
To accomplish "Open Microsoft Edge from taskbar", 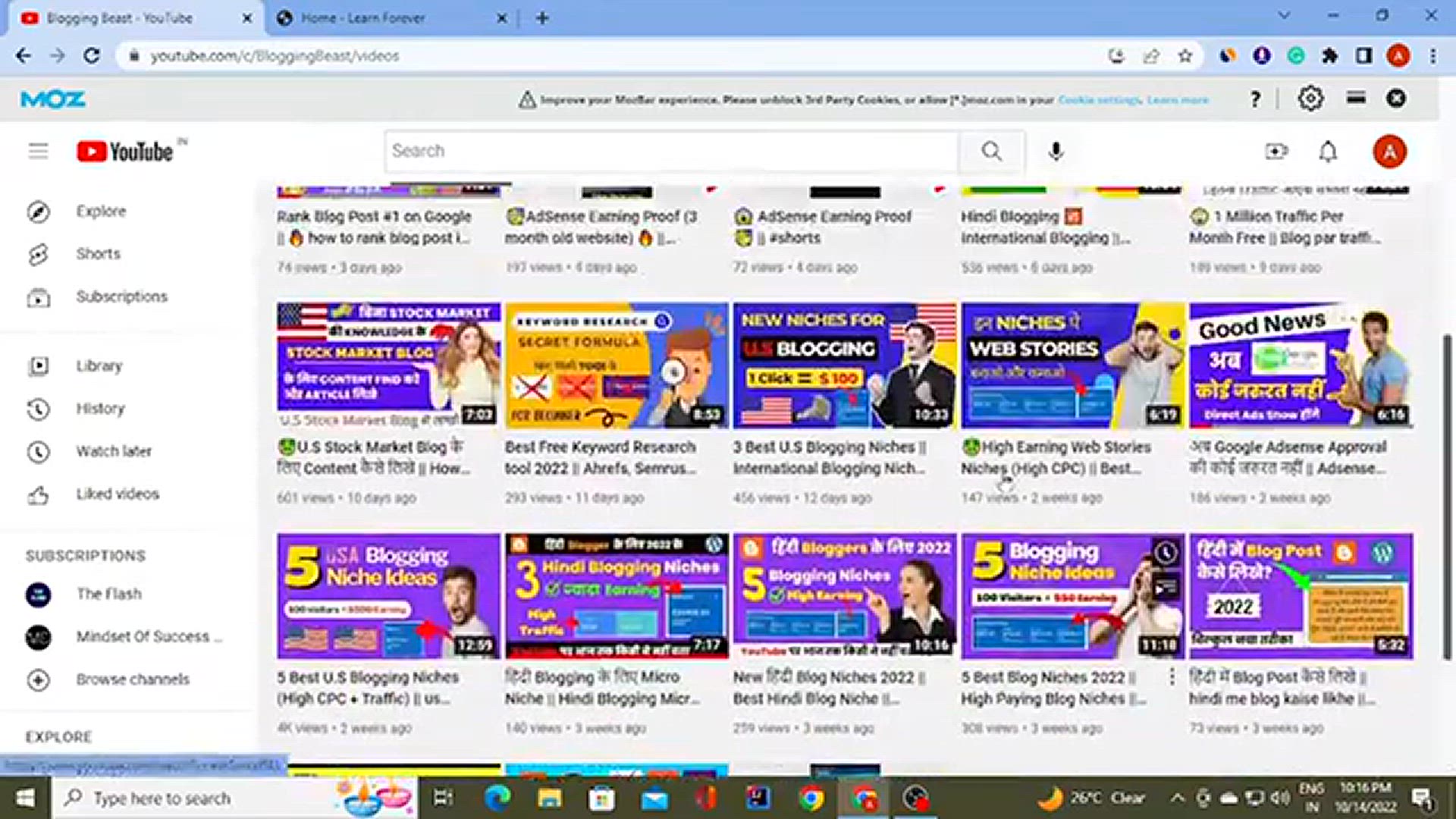I will 497,799.
